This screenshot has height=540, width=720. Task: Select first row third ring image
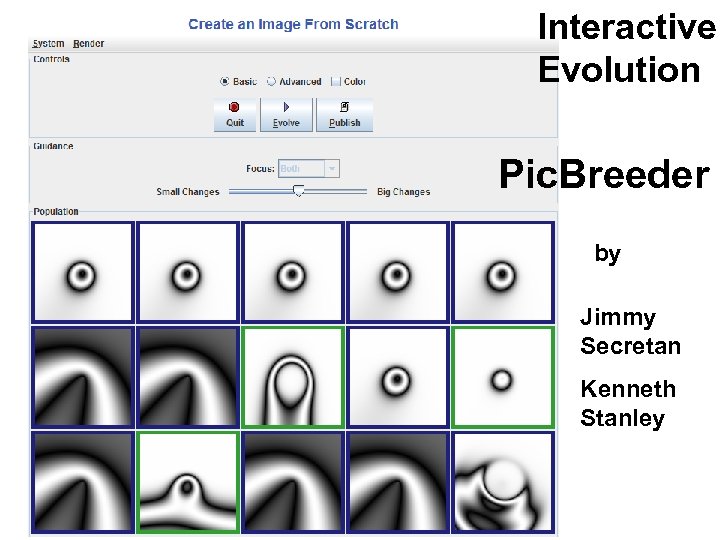click(x=292, y=272)
